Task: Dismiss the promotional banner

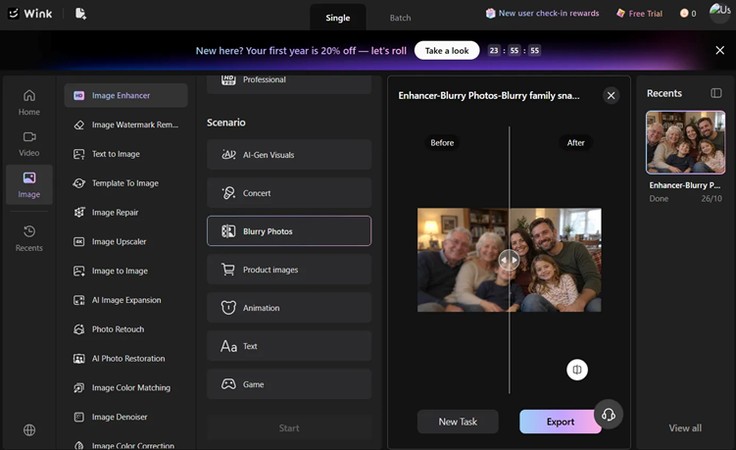Action: (720, 50)
